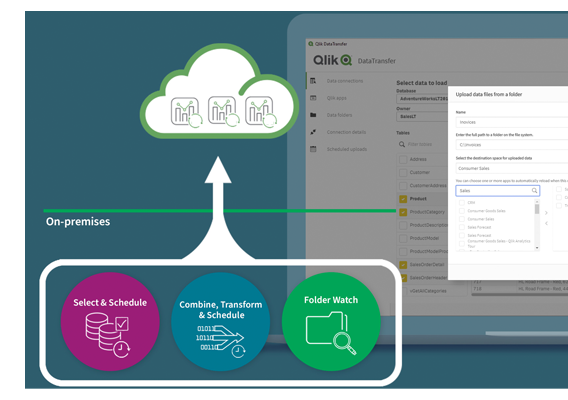Click the app list scrollbar down arrow
This screenshot has width=568, height=400.
click(537, 248)
